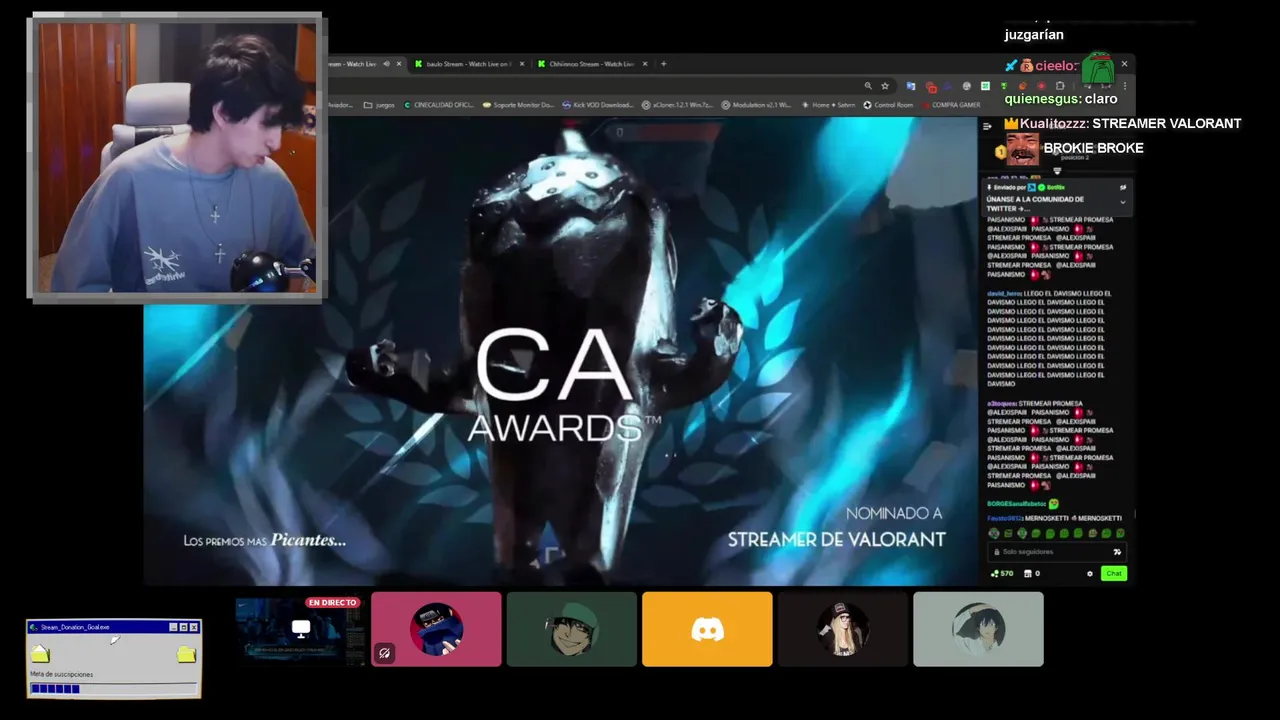This screenshot has width=1280, height=720.
Task: Click the chat panel scrollbar
Action: tap(1135, 515)
